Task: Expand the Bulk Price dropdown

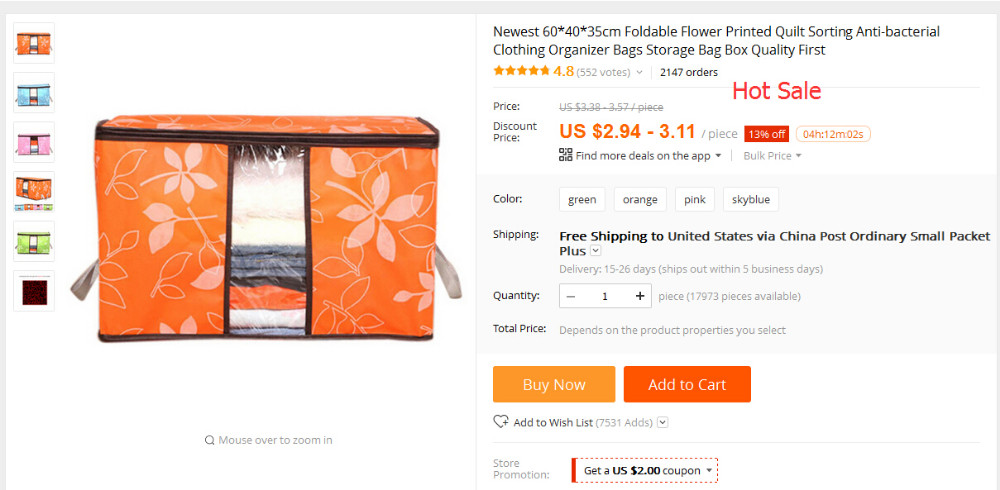Action: coord(772,156)
